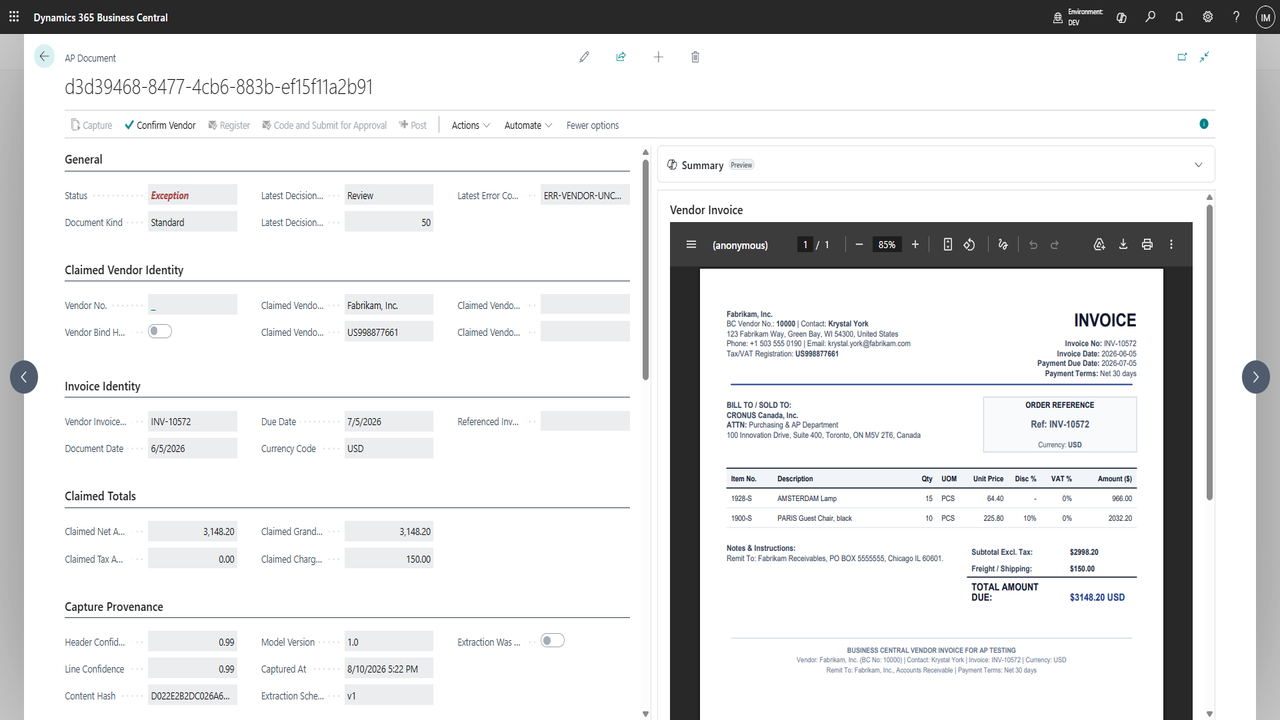
Task: Click the Dynamics 365 Business Central title
Action: coord(101,17)
